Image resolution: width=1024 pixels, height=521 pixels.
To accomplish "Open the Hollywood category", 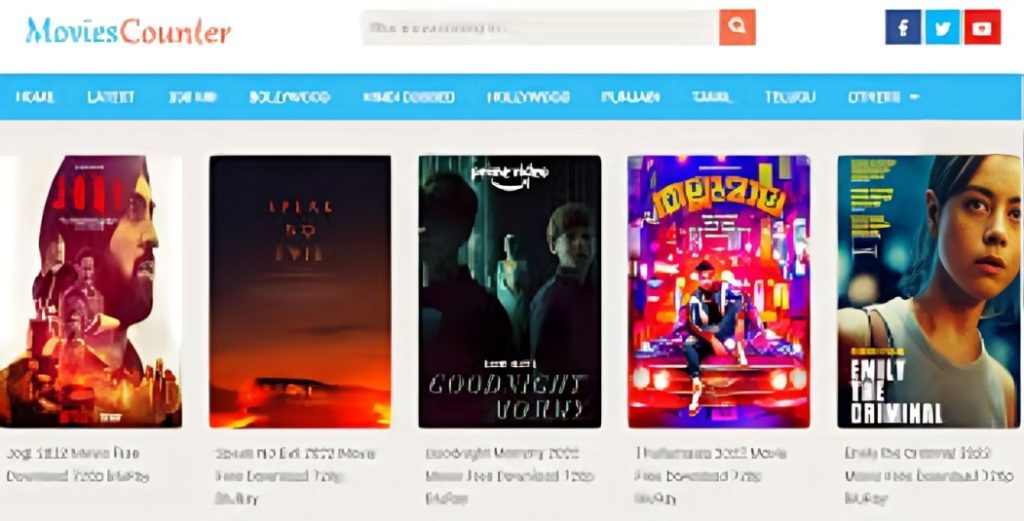I will click(528, 97).
